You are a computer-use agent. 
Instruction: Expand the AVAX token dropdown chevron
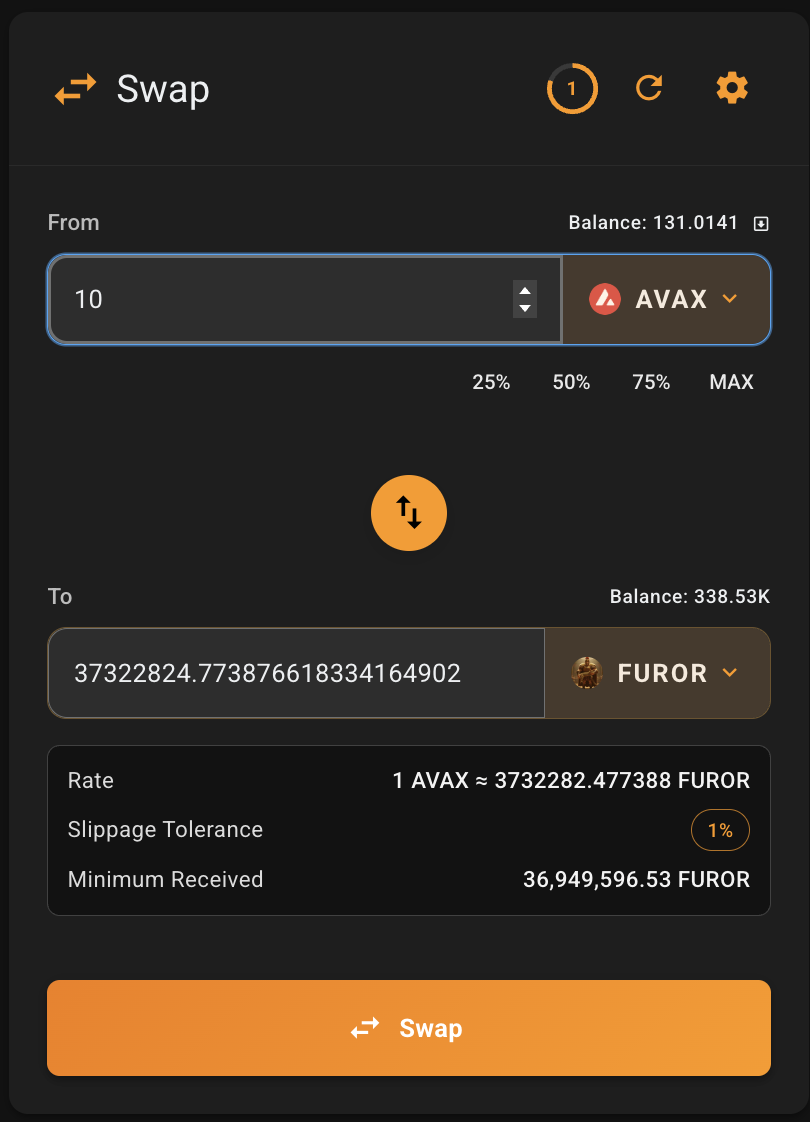(x=730, y=299)
